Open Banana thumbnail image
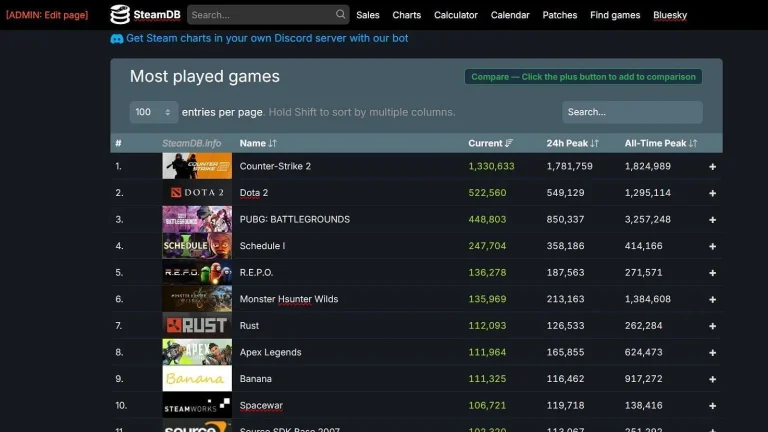This screenshot has width=768, height=432. 197,379
